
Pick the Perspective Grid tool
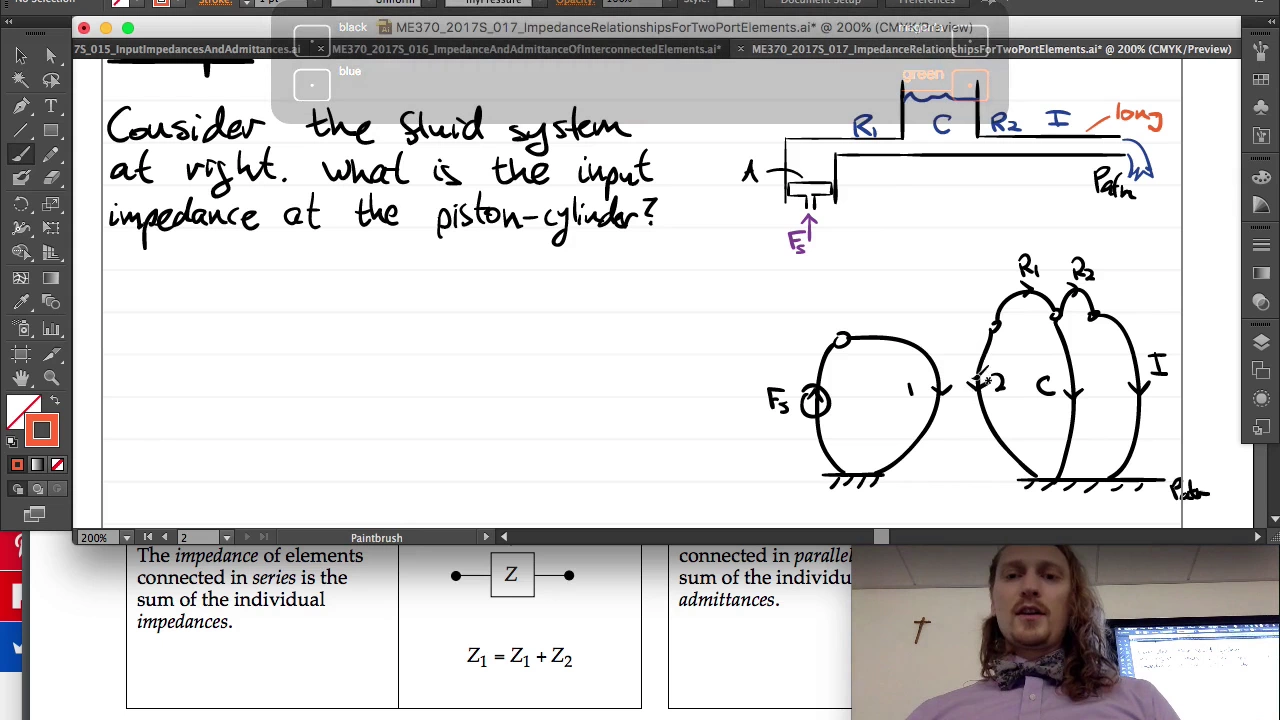click(51, 253)
